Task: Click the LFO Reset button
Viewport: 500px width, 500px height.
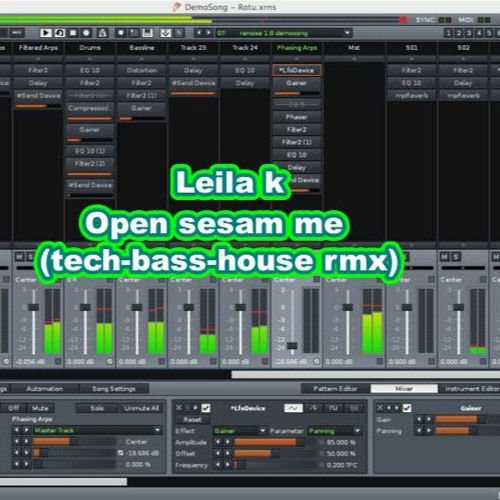Action: [x=192, y=419]
